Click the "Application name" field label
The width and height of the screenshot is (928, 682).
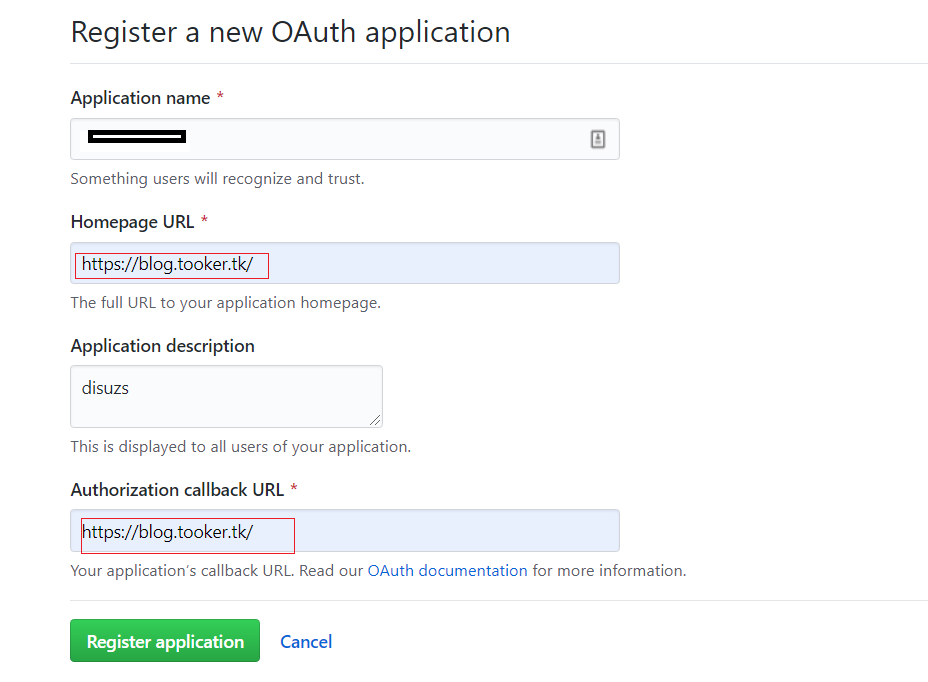coord(140,98)
